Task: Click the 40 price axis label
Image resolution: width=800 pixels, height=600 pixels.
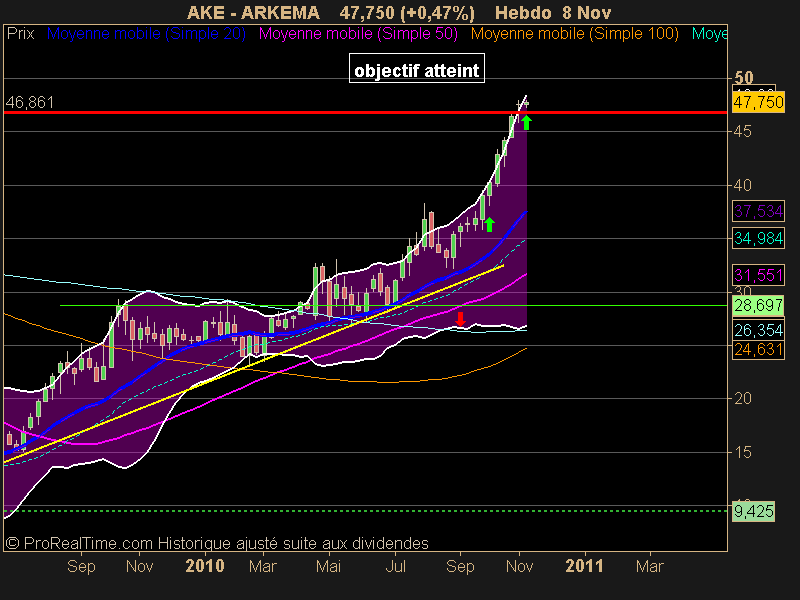Action: pos(742,185)
